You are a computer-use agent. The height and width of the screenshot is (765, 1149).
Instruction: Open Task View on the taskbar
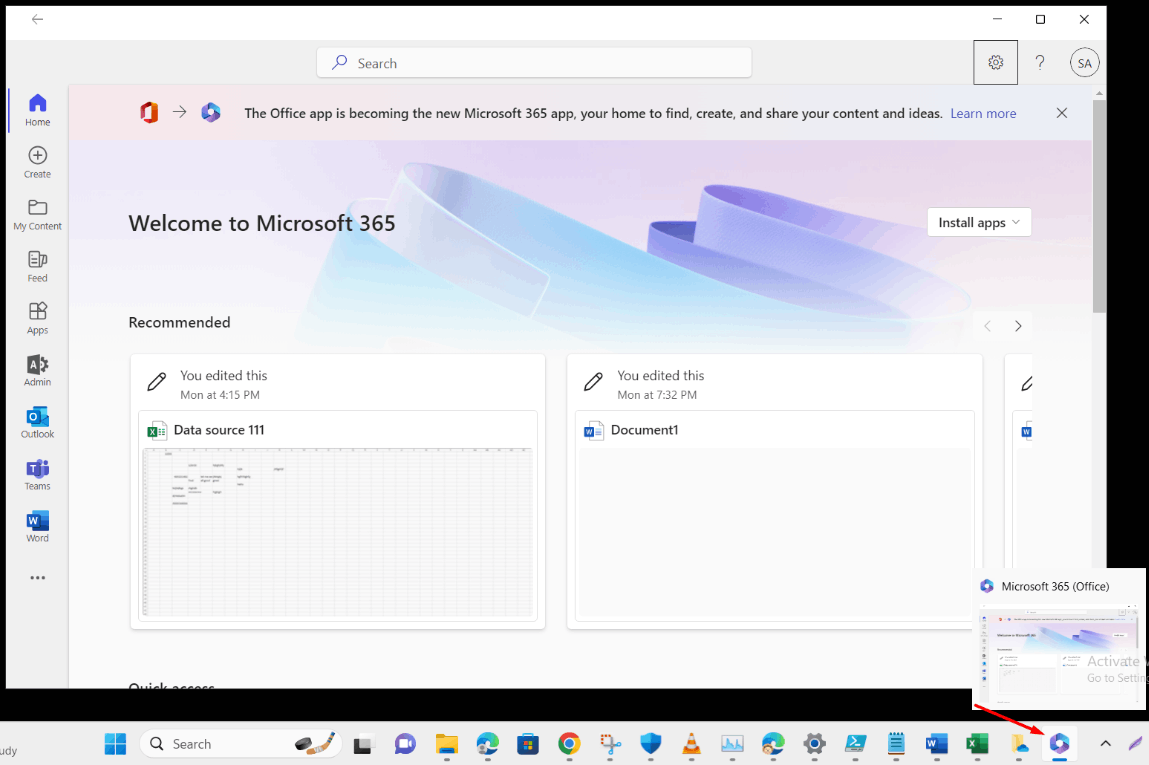[363, 744]
